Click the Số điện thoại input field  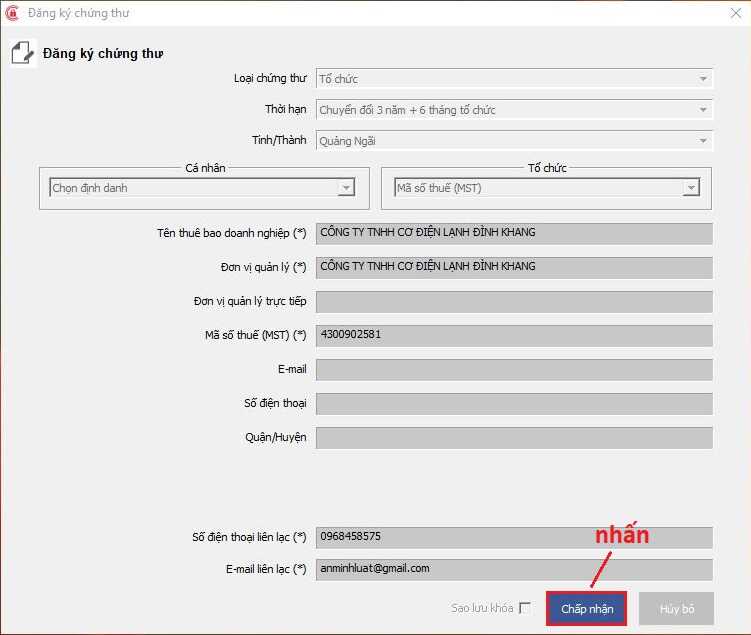pos(514,404)
